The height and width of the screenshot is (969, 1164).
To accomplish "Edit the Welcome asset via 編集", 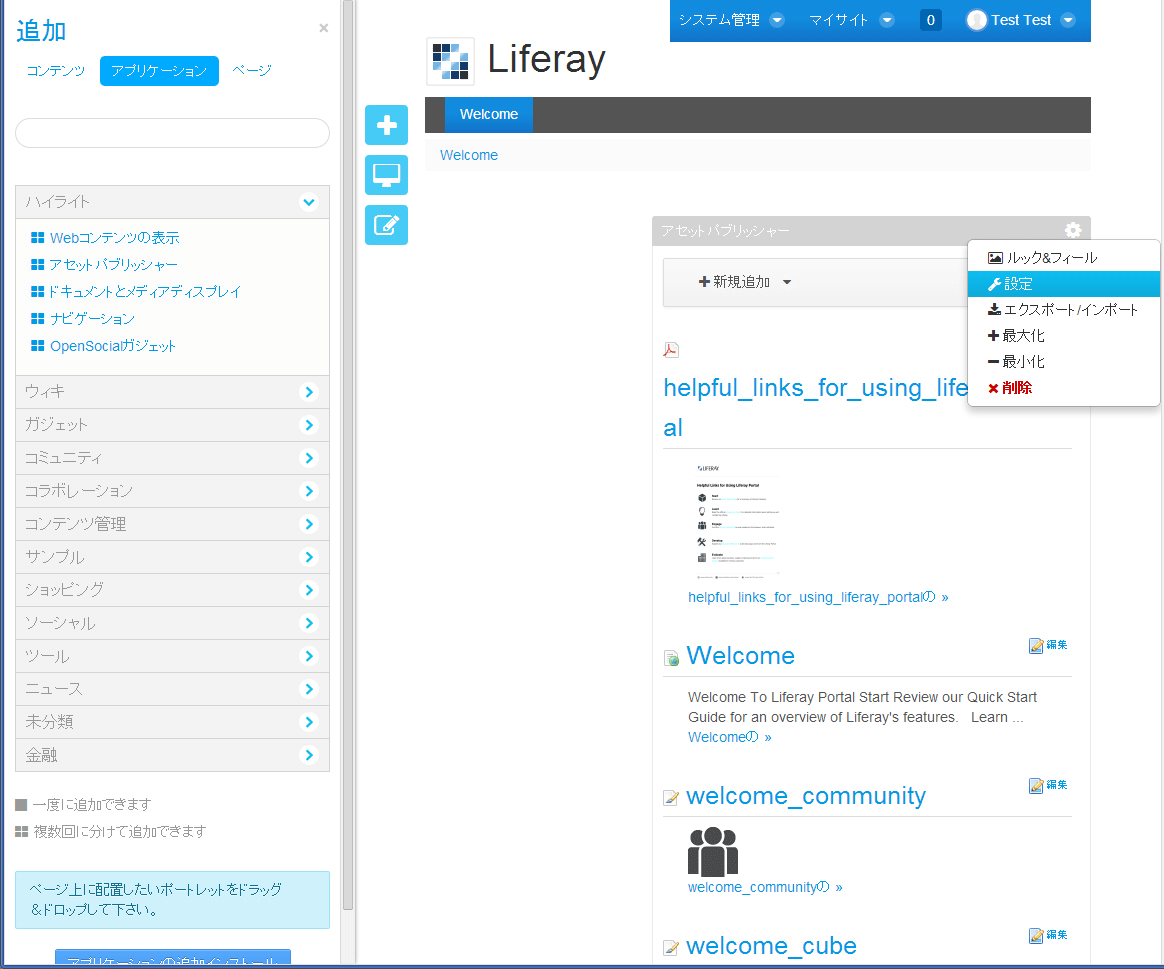I will [x=1048, y=645].
